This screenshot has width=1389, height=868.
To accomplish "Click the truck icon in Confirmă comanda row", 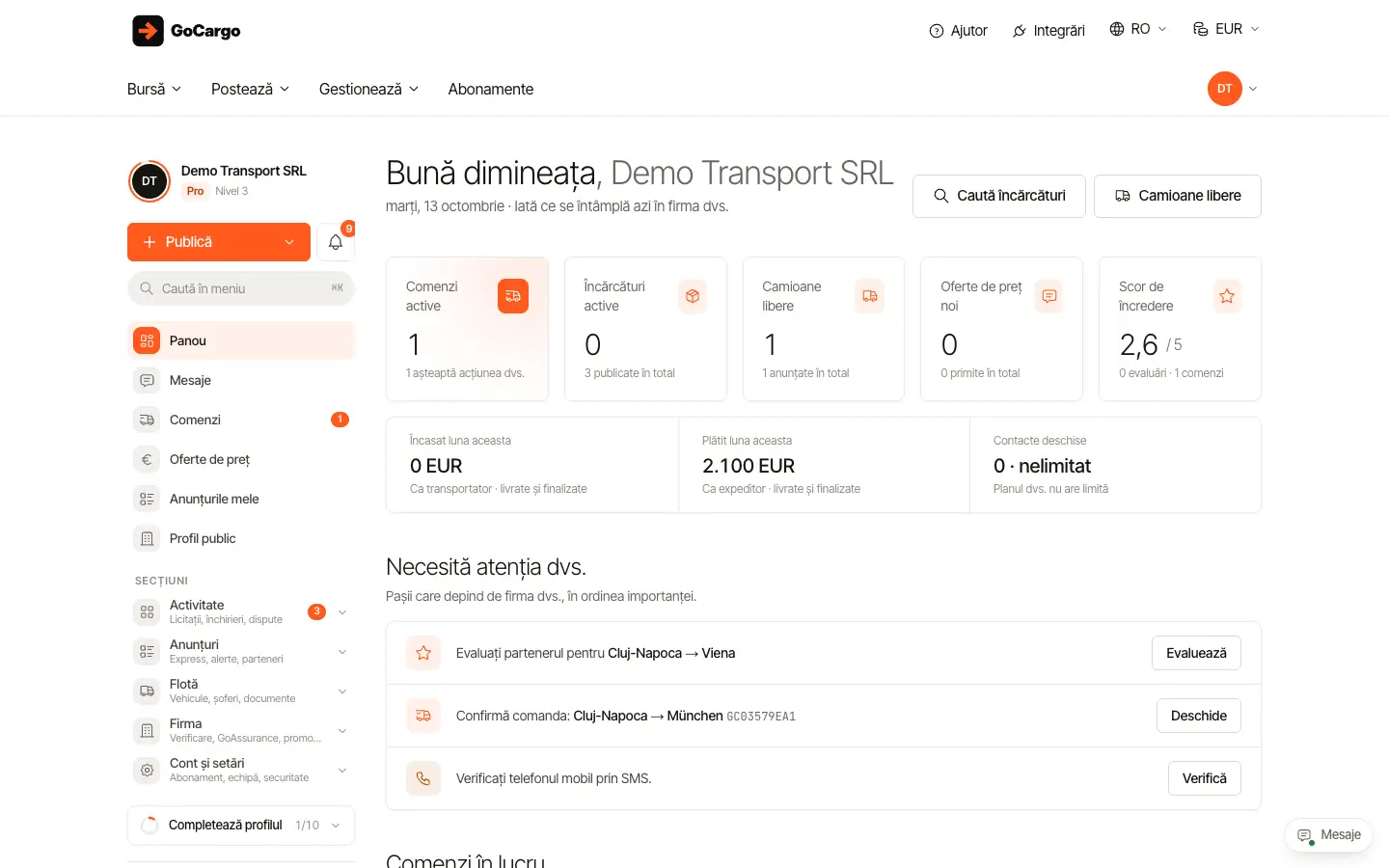I will (x=423, y=716).
